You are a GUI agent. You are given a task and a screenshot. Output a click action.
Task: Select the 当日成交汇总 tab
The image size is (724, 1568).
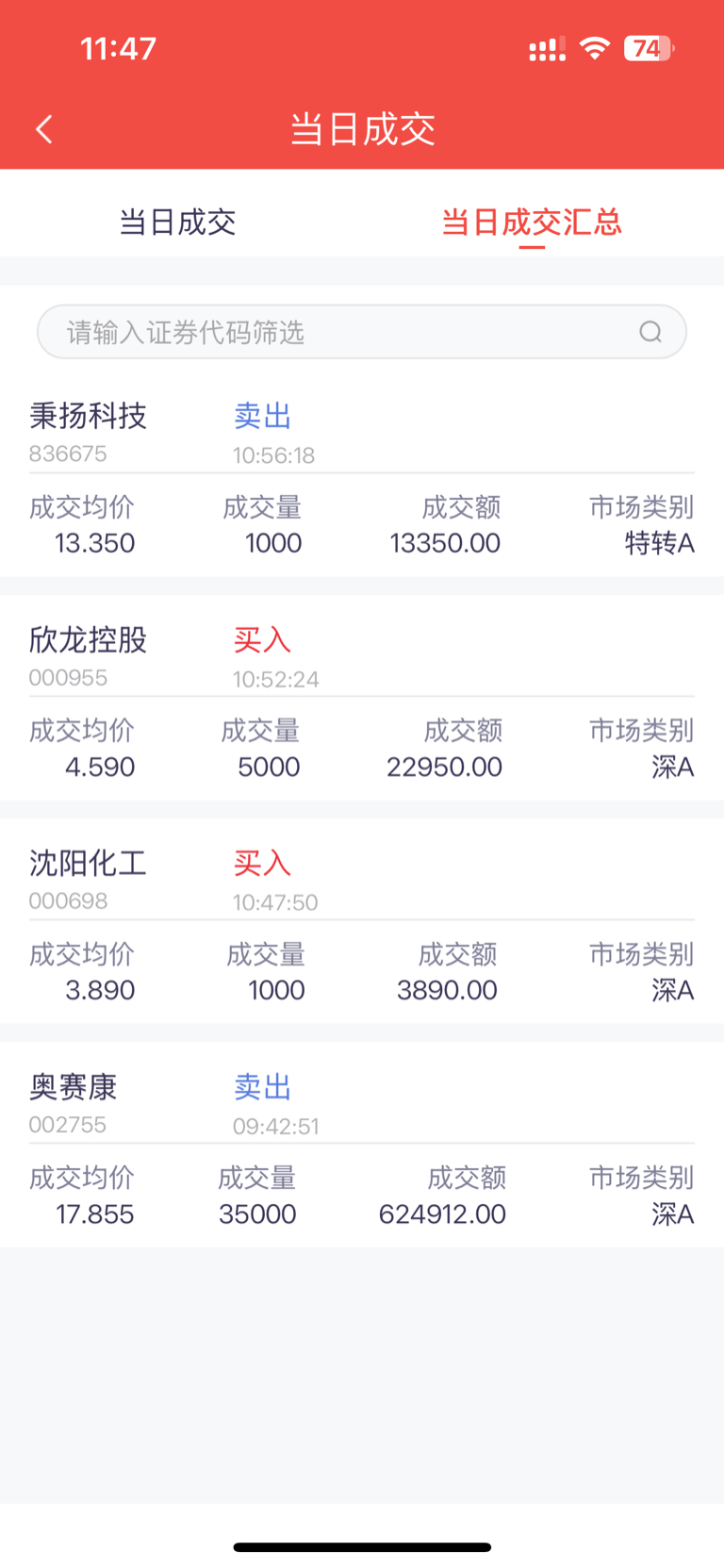tap(532, 223)
